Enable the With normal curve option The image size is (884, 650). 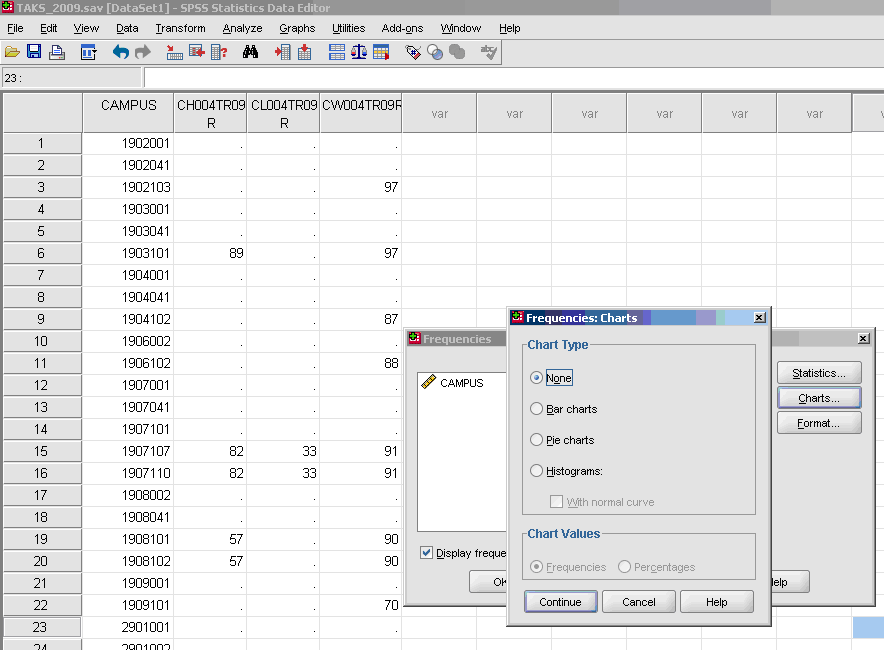point(558,501)
